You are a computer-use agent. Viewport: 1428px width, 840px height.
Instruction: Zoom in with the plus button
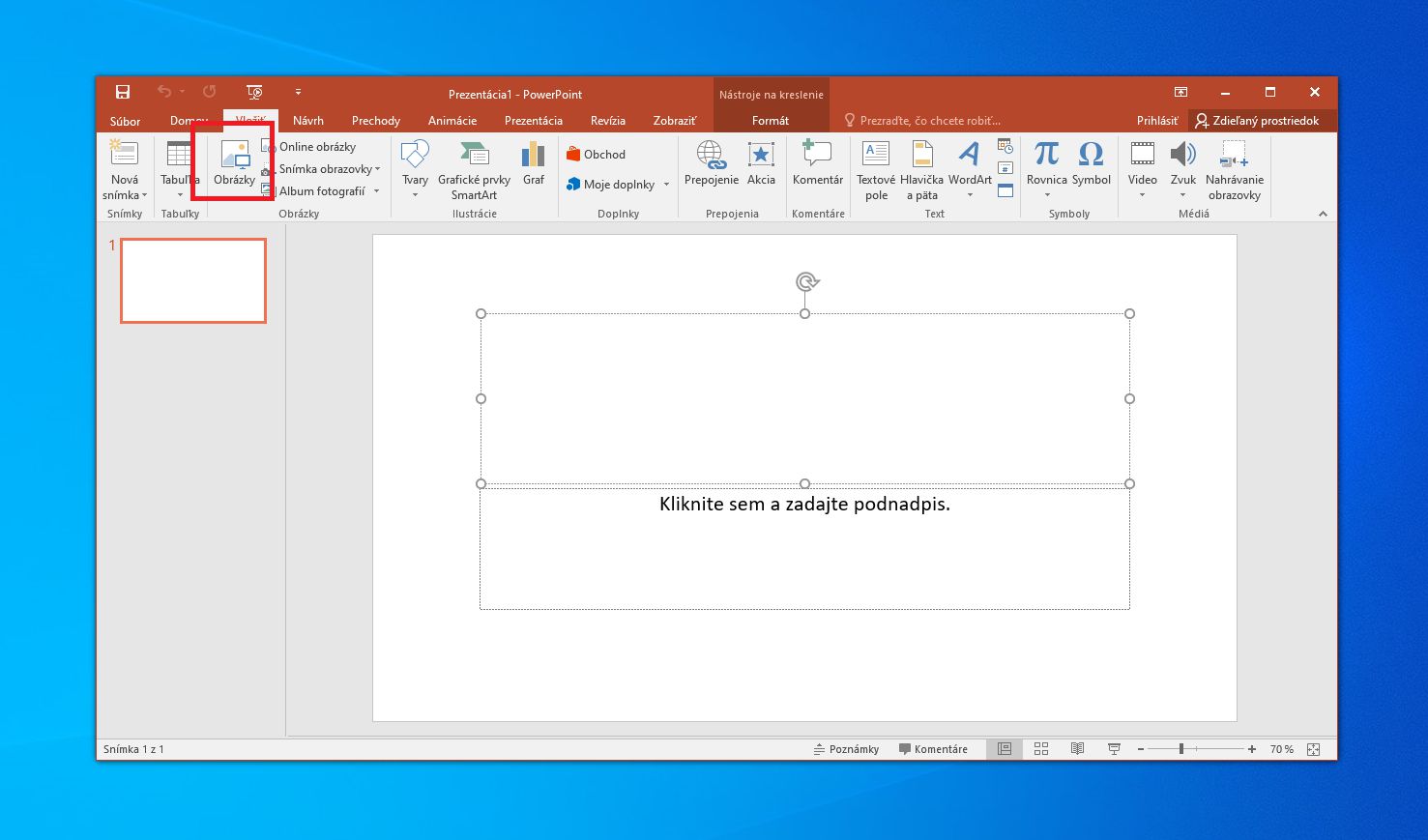(x=1252, y=749)
